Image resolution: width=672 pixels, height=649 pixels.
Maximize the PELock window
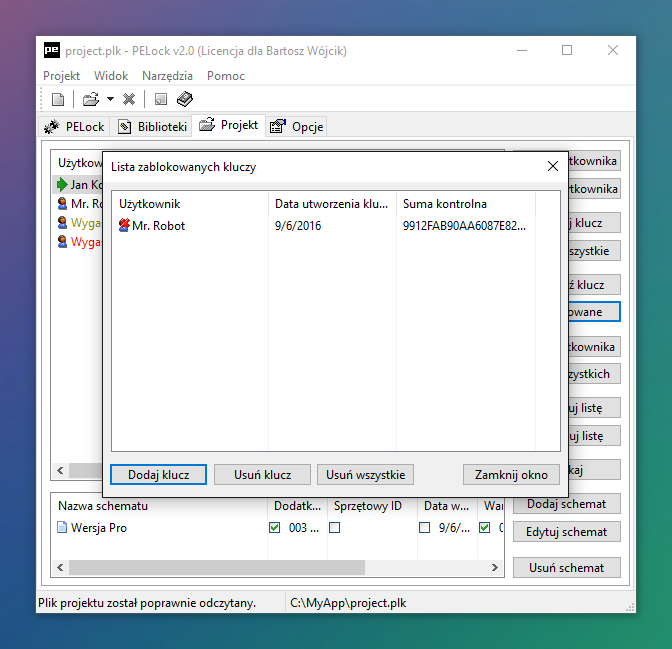pyautogui.click(x=567, y=50)
